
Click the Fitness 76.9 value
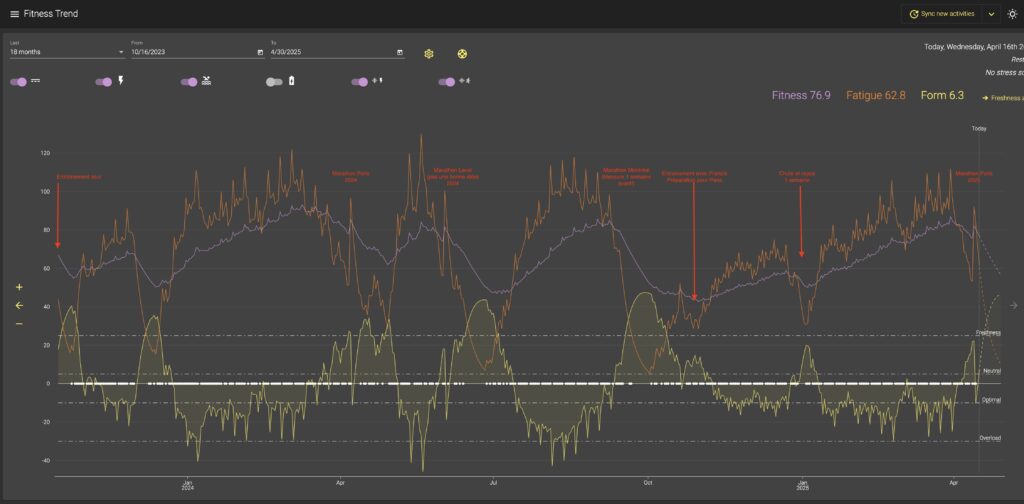(801, 95)
